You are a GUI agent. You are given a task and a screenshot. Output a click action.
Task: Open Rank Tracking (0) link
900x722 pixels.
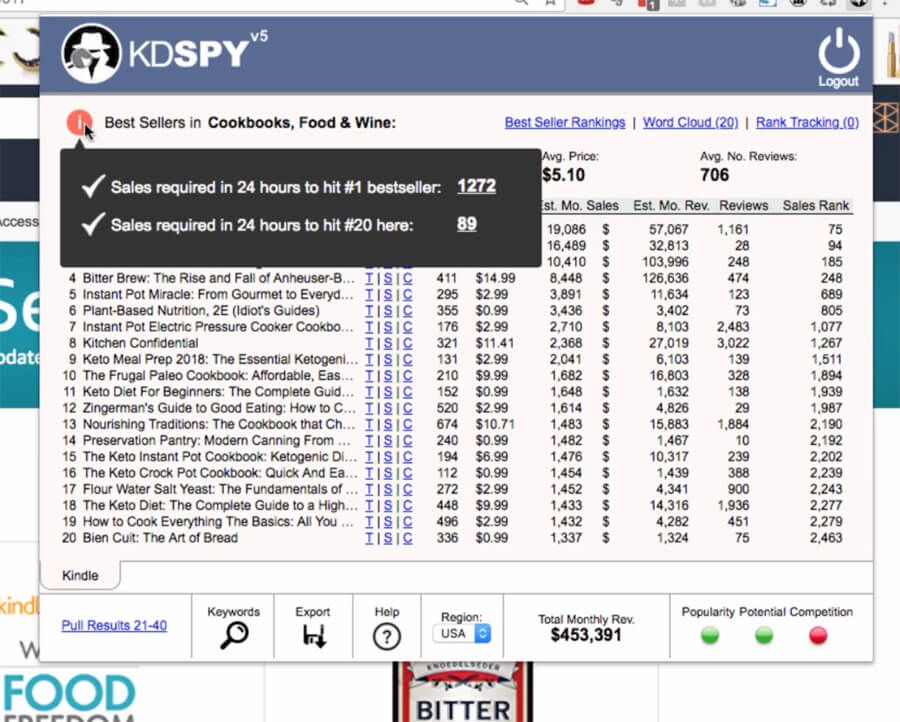pyautogui.click(x=807, y=122)
